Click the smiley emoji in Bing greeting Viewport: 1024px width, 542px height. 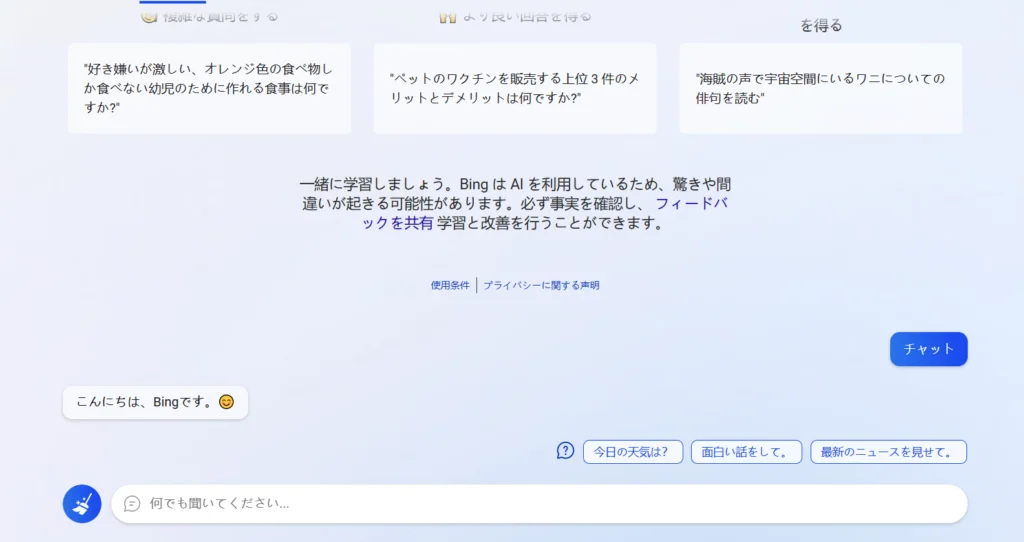pos(226,402)
